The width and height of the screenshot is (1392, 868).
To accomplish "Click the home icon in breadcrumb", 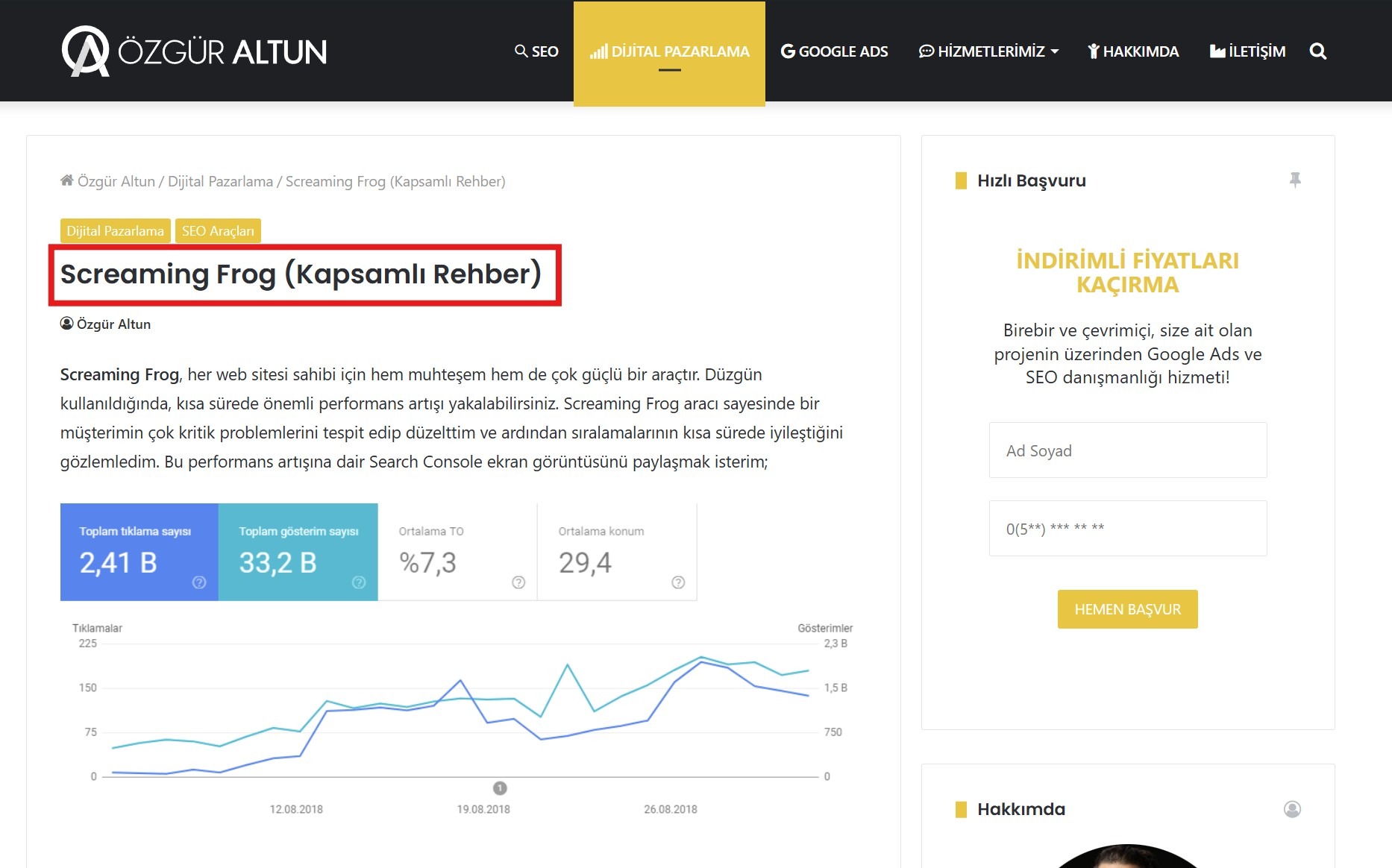I will pos(67,180).
